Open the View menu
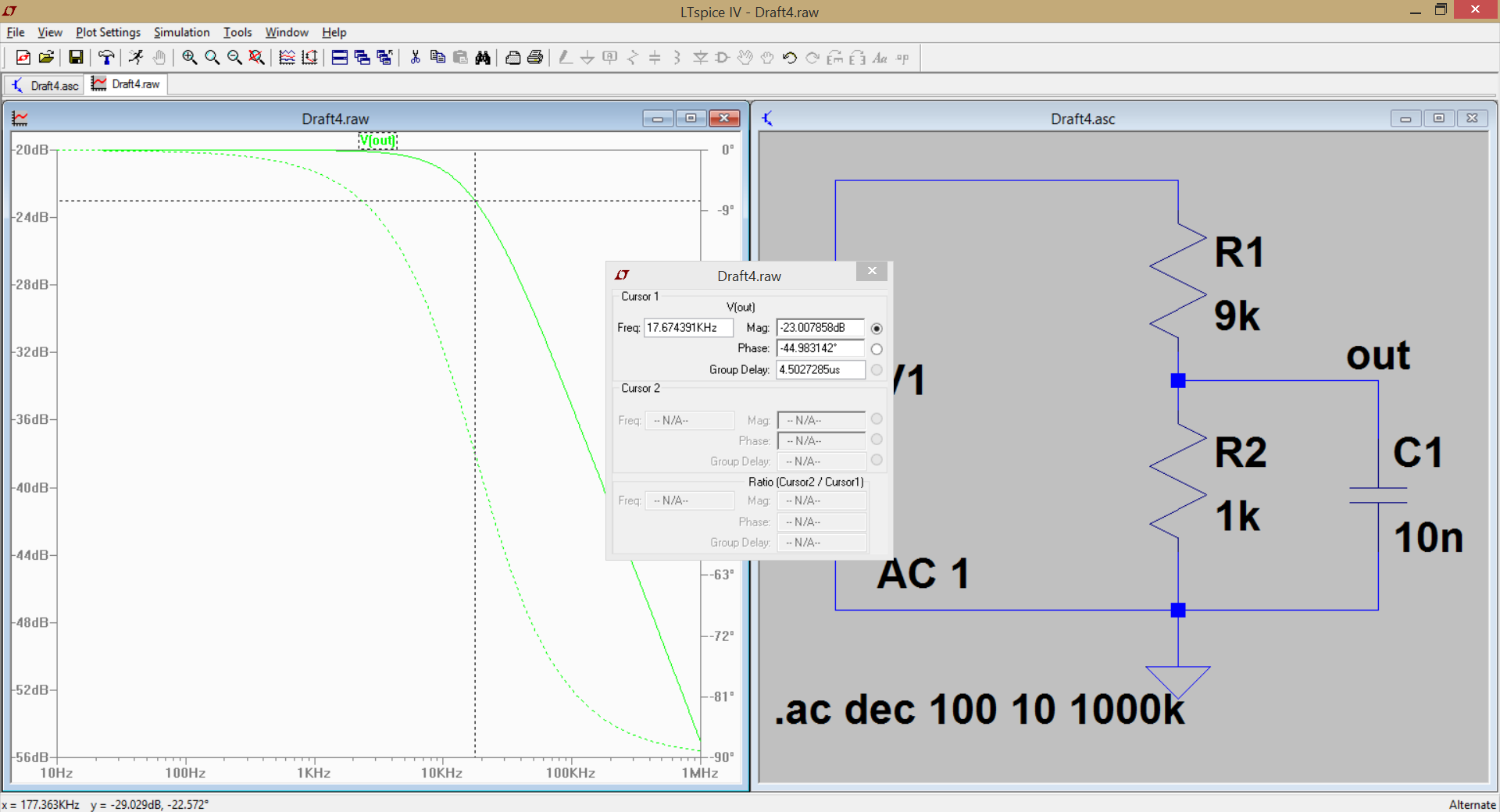Image resolution: width=1500 pixels, height=812 pixels. [50, 32]
